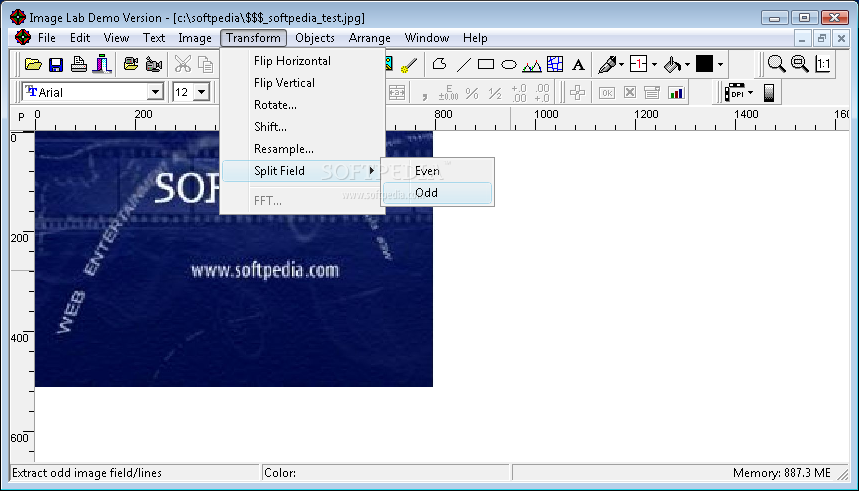Screen dimensions: 859x491
Task: Click the crosshair plus toolbar icon
Action: click(577, 93)
